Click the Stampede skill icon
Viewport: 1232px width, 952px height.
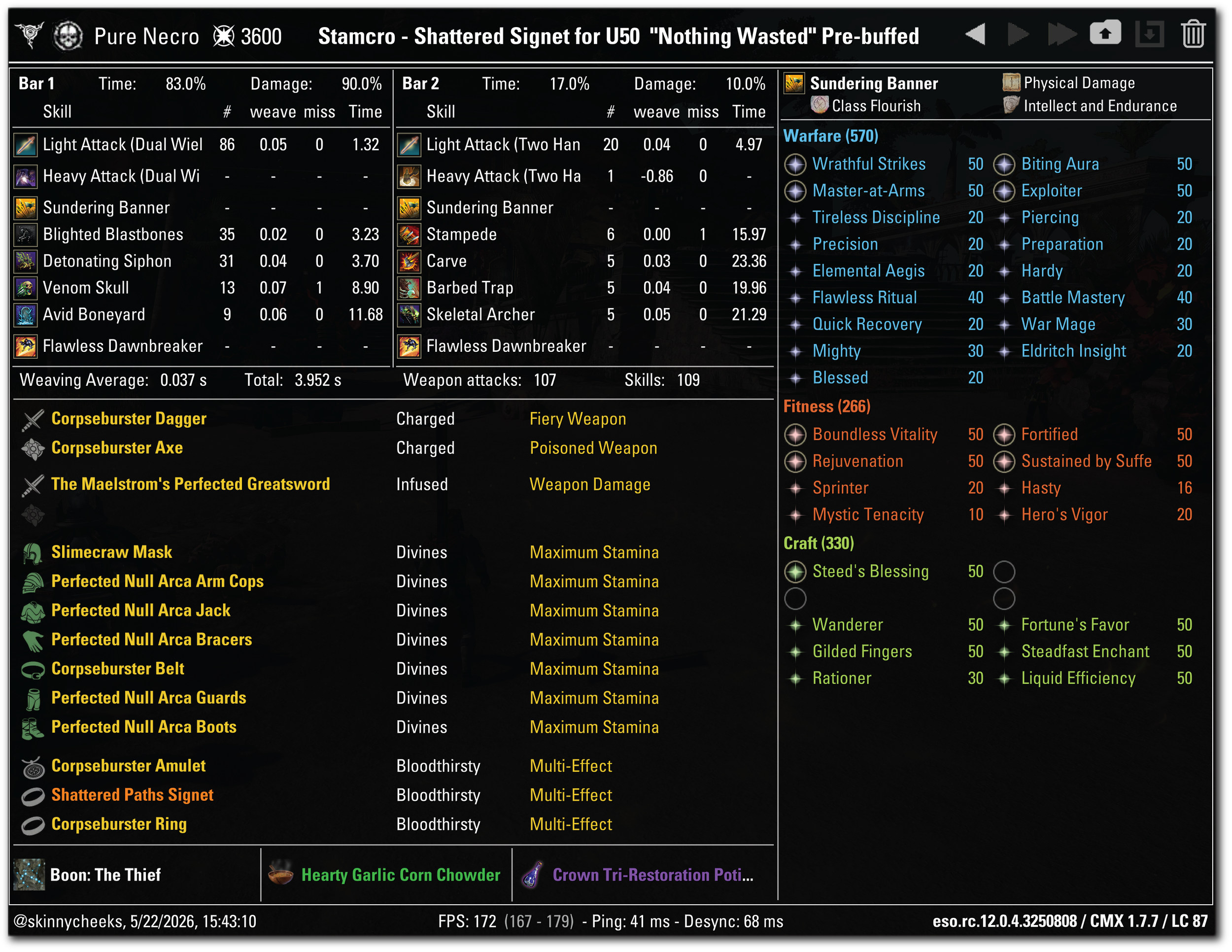[409, 235]
